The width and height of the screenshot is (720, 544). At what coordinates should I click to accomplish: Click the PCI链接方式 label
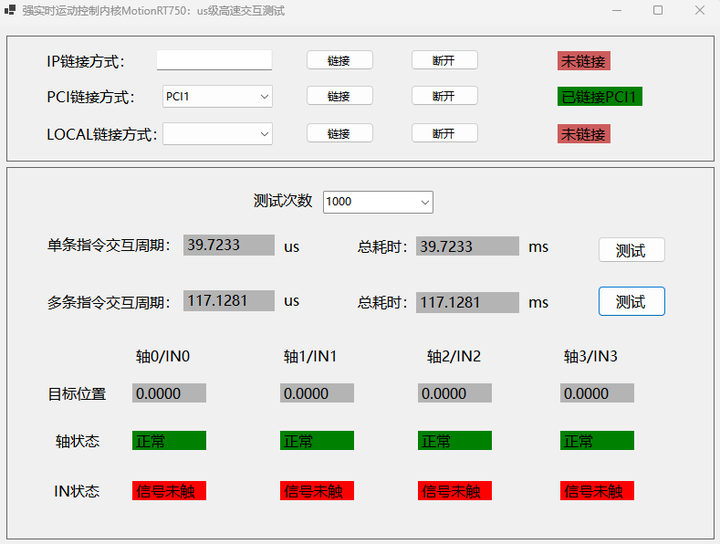pyautogui.click(x=90, y=97)
